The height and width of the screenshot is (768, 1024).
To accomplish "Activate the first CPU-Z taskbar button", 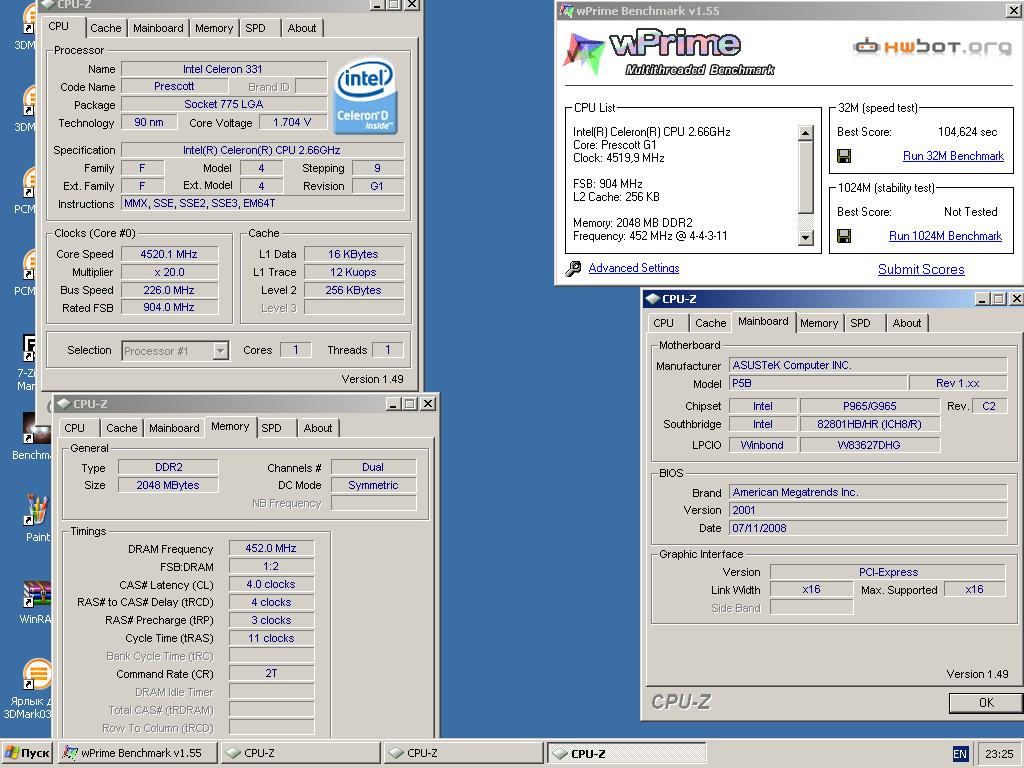I will 300,753.
